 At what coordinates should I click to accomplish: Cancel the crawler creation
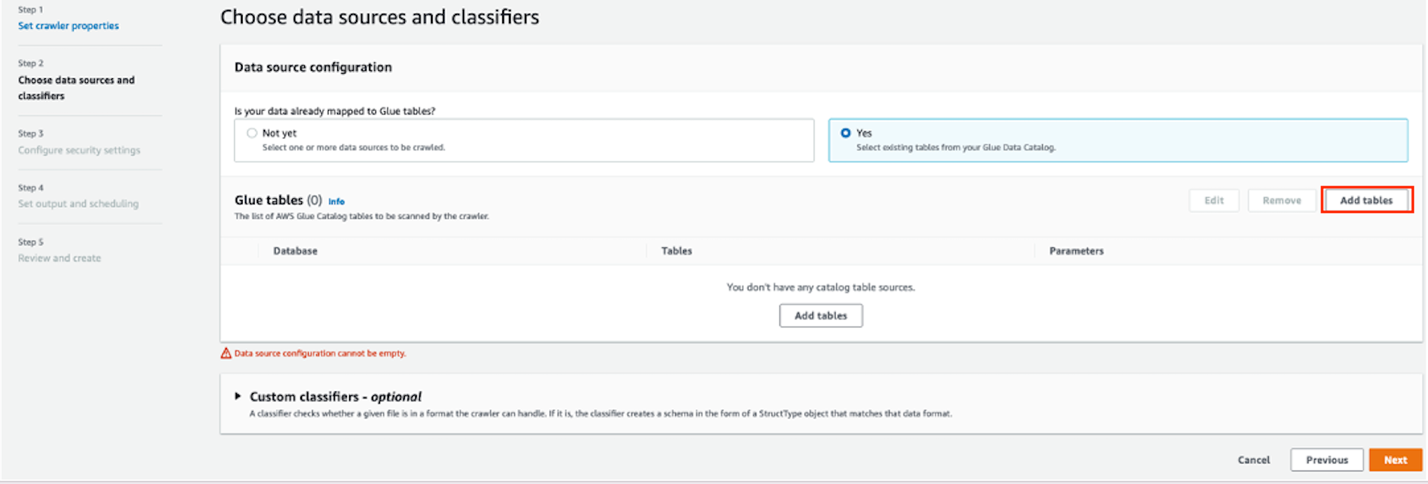pyautogui.click(x=1253, y=460)
